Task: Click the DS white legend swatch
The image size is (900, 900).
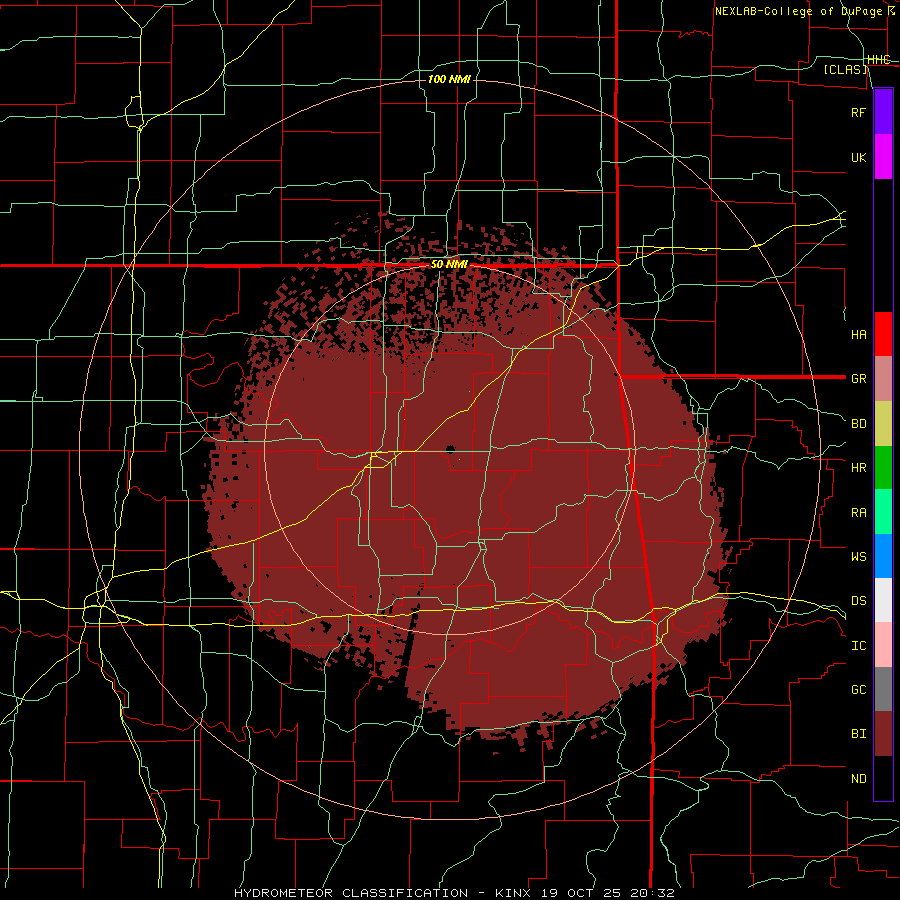Action: [x=883, y=600]
